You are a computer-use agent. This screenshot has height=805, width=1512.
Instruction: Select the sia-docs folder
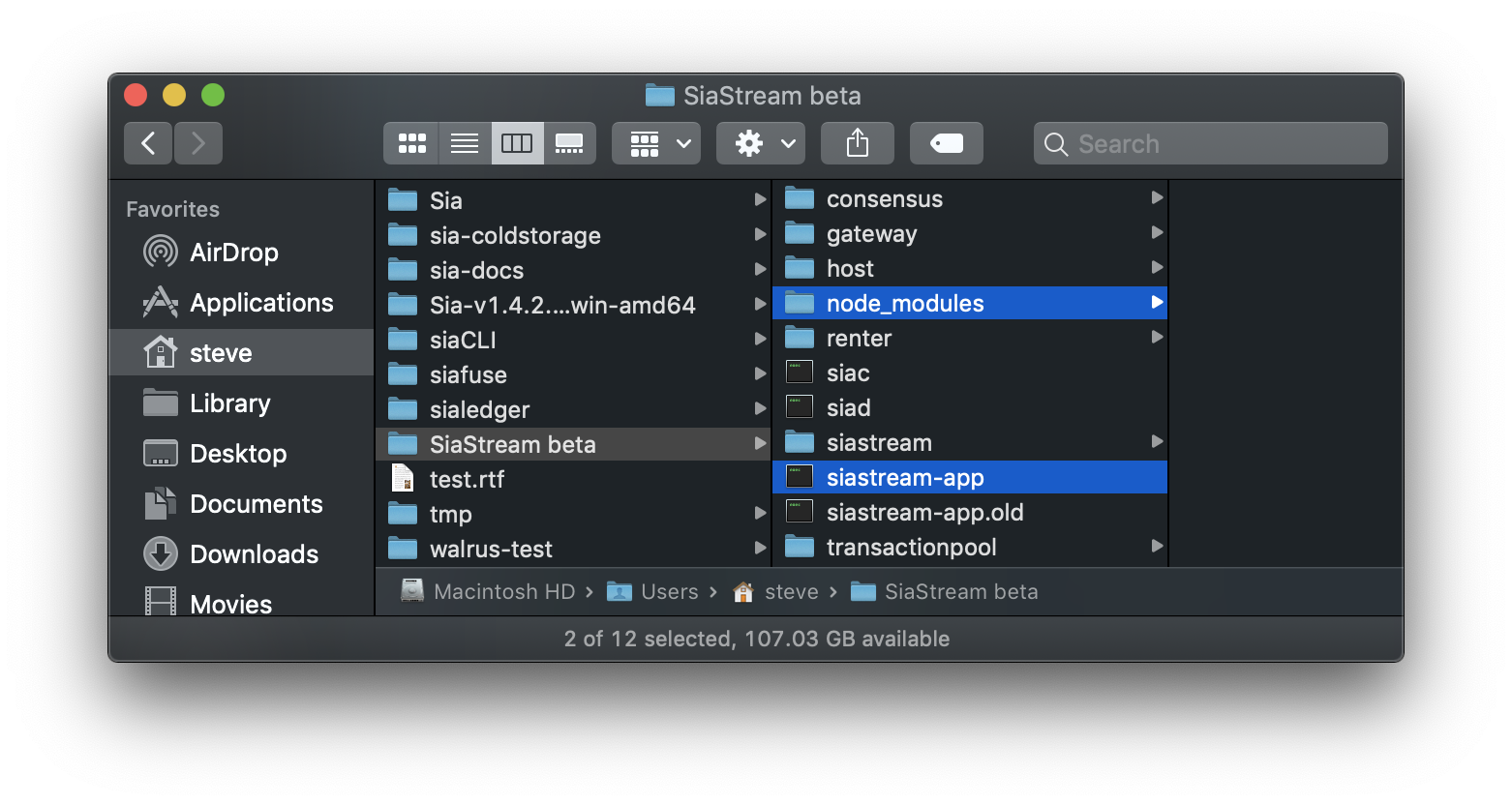click(x=573, y=270)
